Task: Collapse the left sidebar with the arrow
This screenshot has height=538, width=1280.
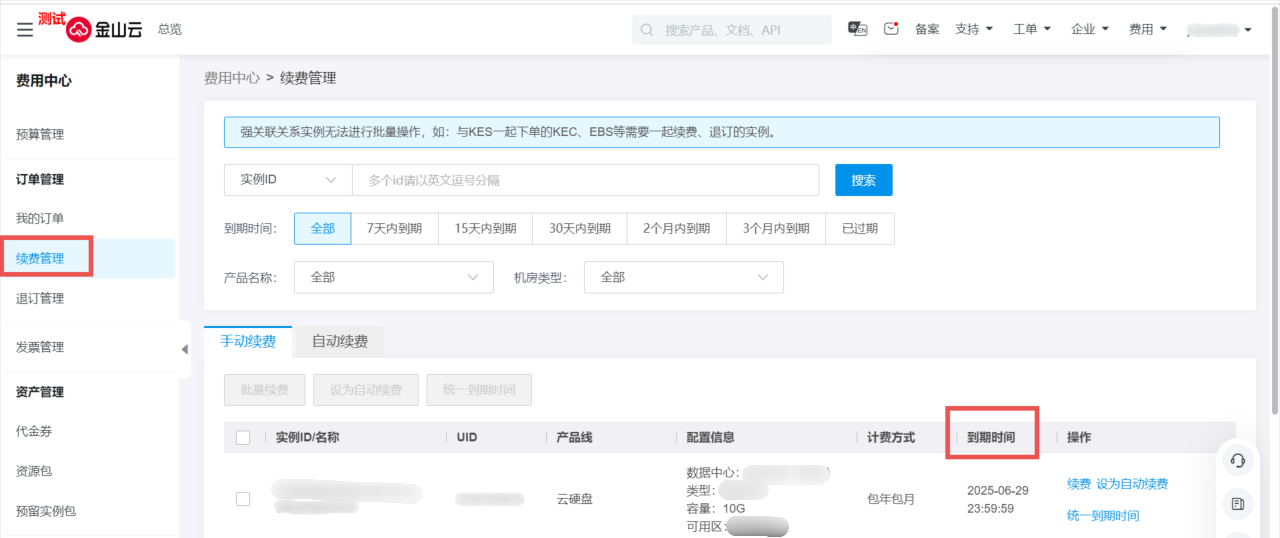Action: click(x=184, y=349)
